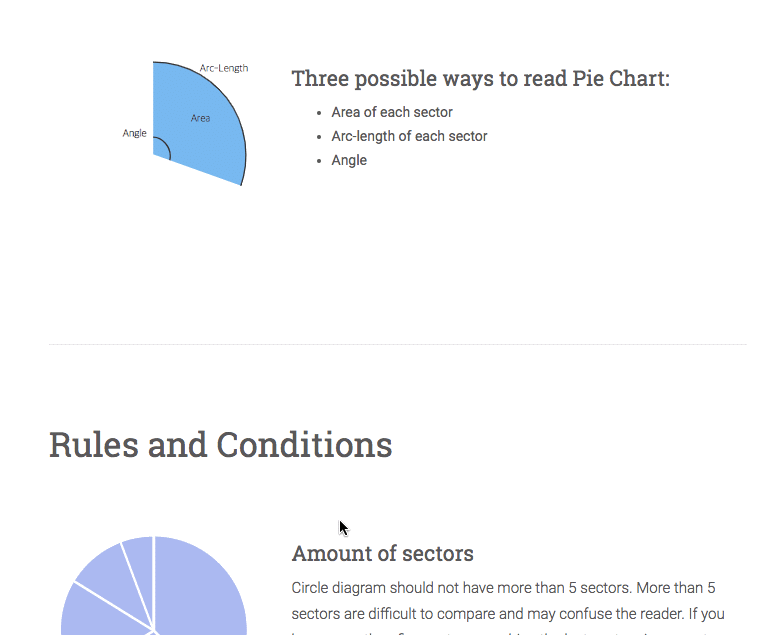
Task: Click the 'Amount of sectors' subheading
Action: pos(382,554)
